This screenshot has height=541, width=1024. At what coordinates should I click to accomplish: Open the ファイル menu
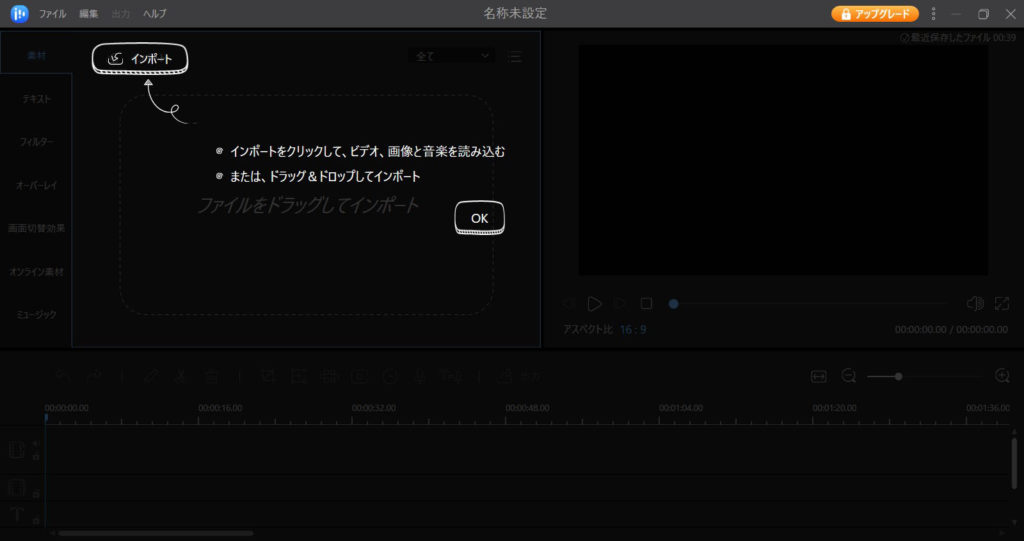click(x=52, y=14)
